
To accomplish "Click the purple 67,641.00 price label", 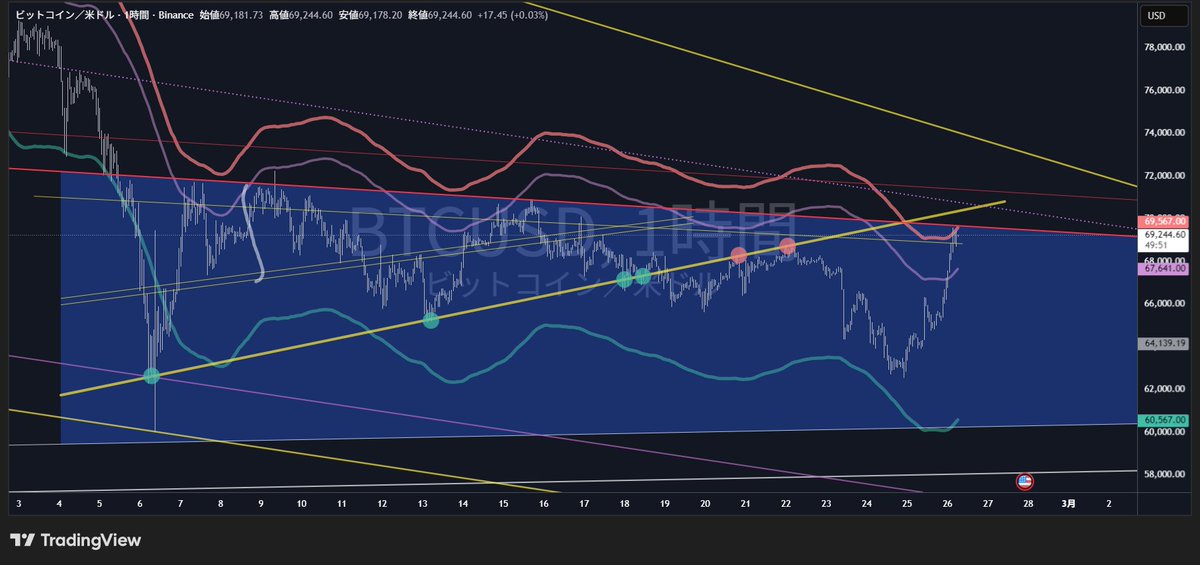I will tap(1163, 269).
